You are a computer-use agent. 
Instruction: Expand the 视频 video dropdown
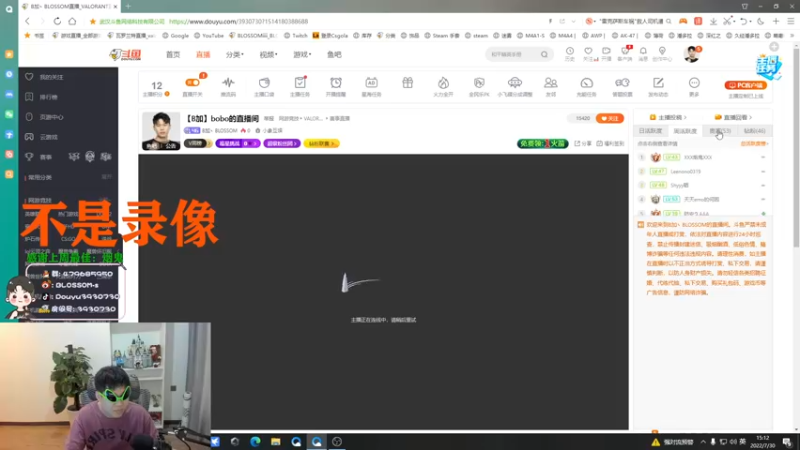point(268,55)
